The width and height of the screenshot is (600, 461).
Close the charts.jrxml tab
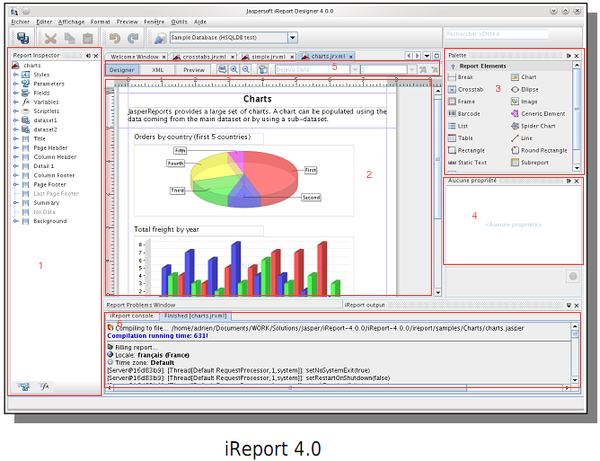(x=351, y=57)
